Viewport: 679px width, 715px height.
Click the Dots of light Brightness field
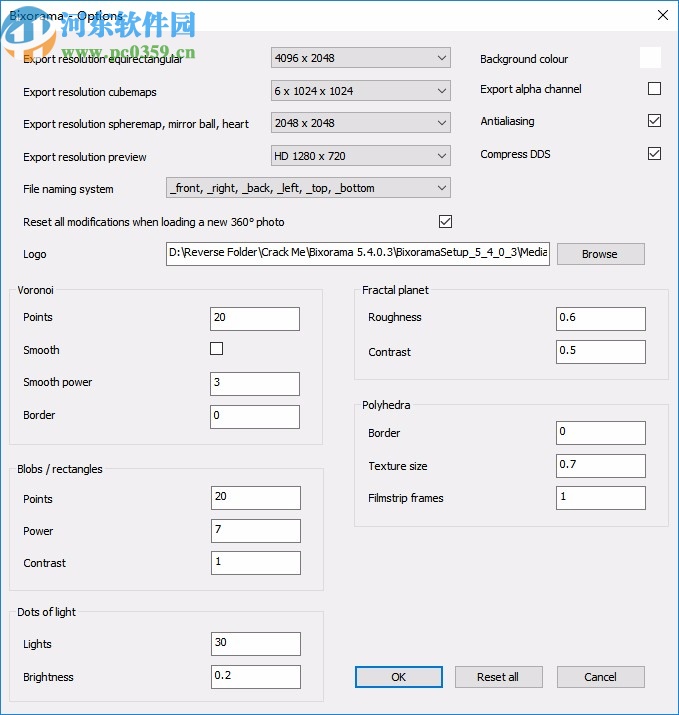255,677
